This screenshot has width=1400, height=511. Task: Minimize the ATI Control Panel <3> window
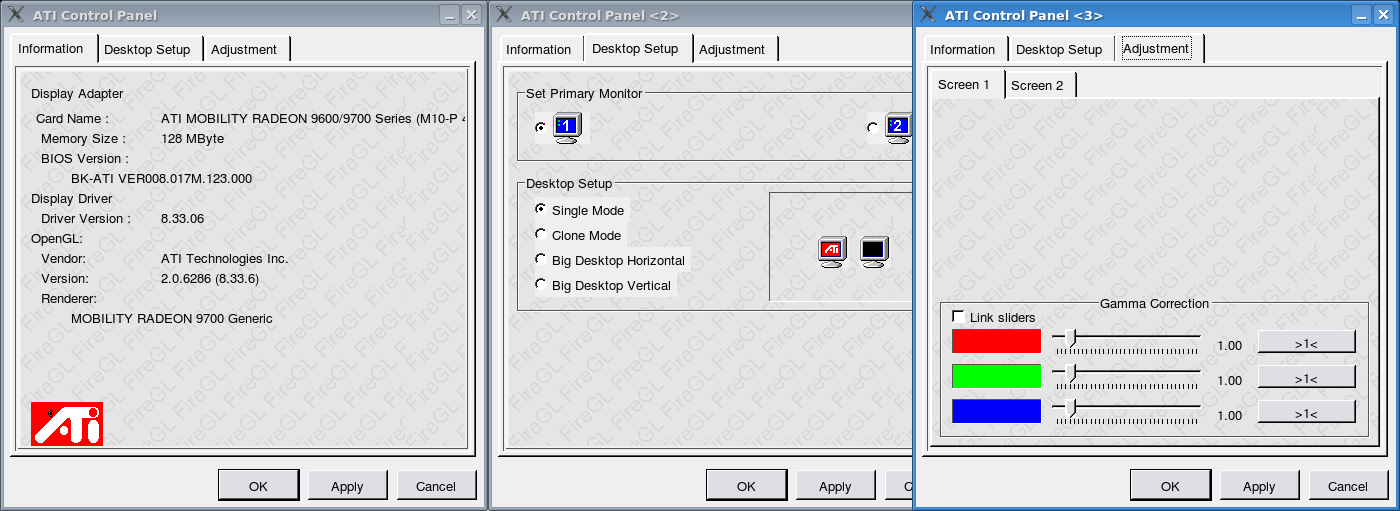coord(1361,15)
